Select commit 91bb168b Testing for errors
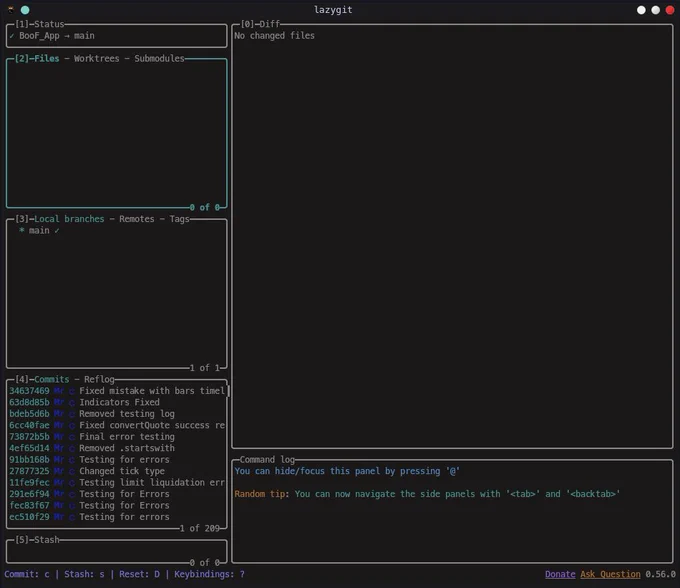 [x=117, y=460]
